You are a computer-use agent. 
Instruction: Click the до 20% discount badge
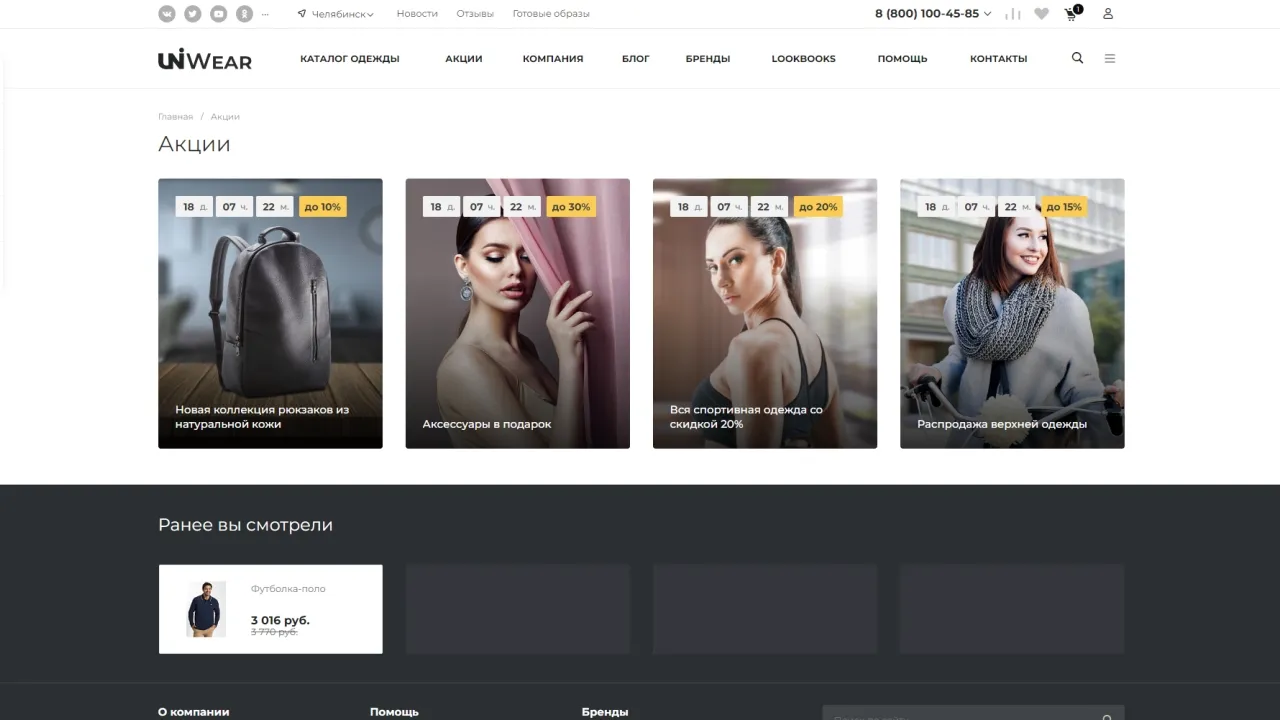coord(818,207)
